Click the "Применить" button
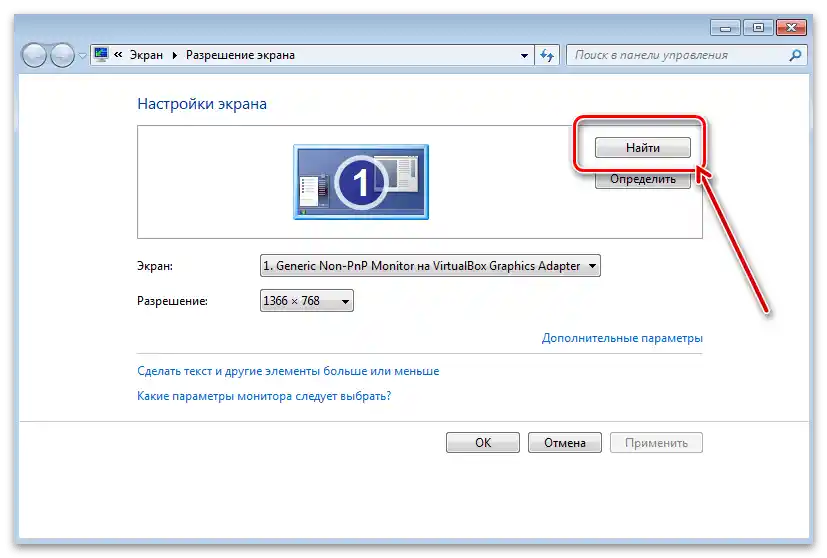The height and width of the screenshot is (558, 827). (656, 442)
